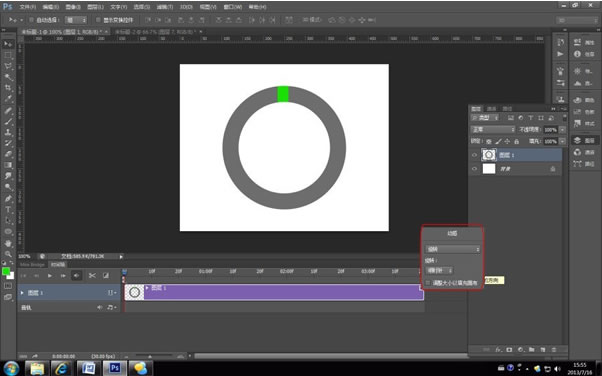The height and width of the screenshot is (376, 602).
Task: Open the motion preset dropdown in popup
Action: tap(453, 249)
